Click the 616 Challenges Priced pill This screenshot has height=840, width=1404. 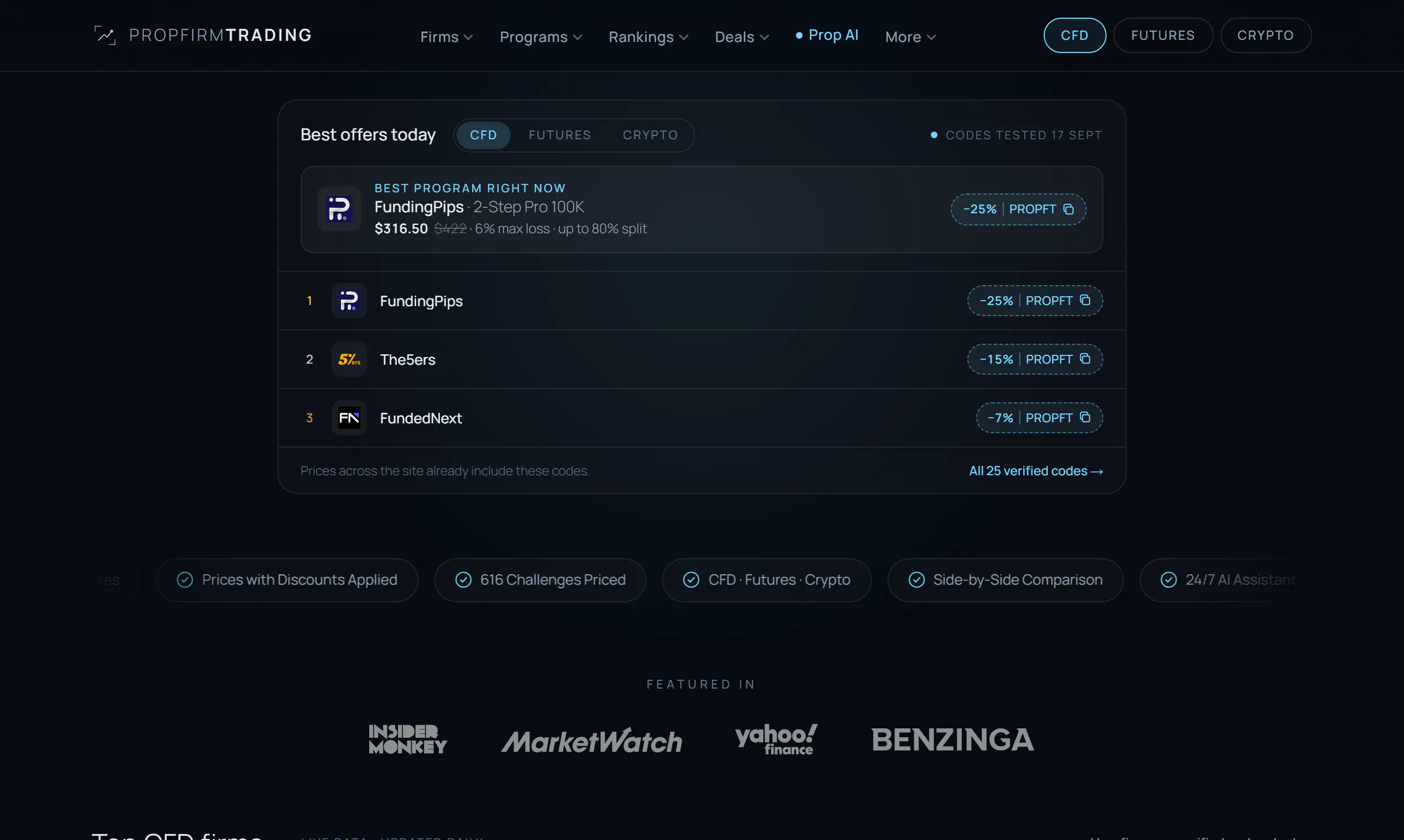click(x=540, y=580)
